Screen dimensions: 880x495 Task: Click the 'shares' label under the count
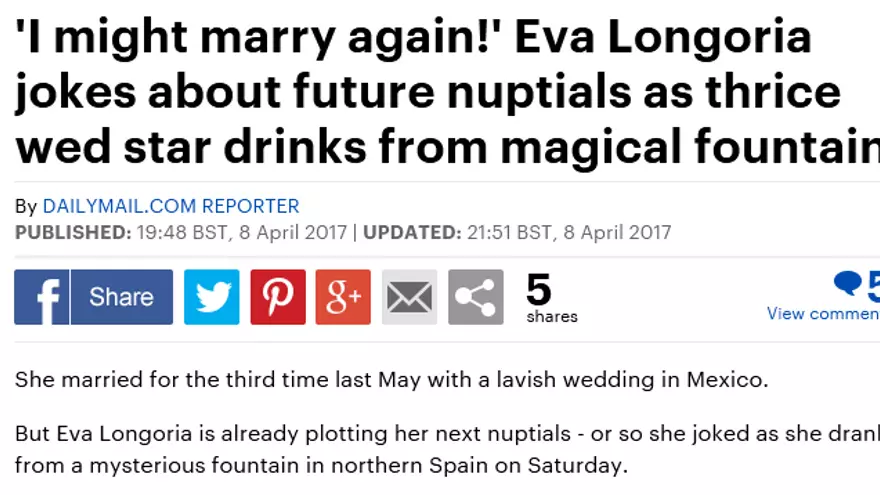click(x=552, y=317)
